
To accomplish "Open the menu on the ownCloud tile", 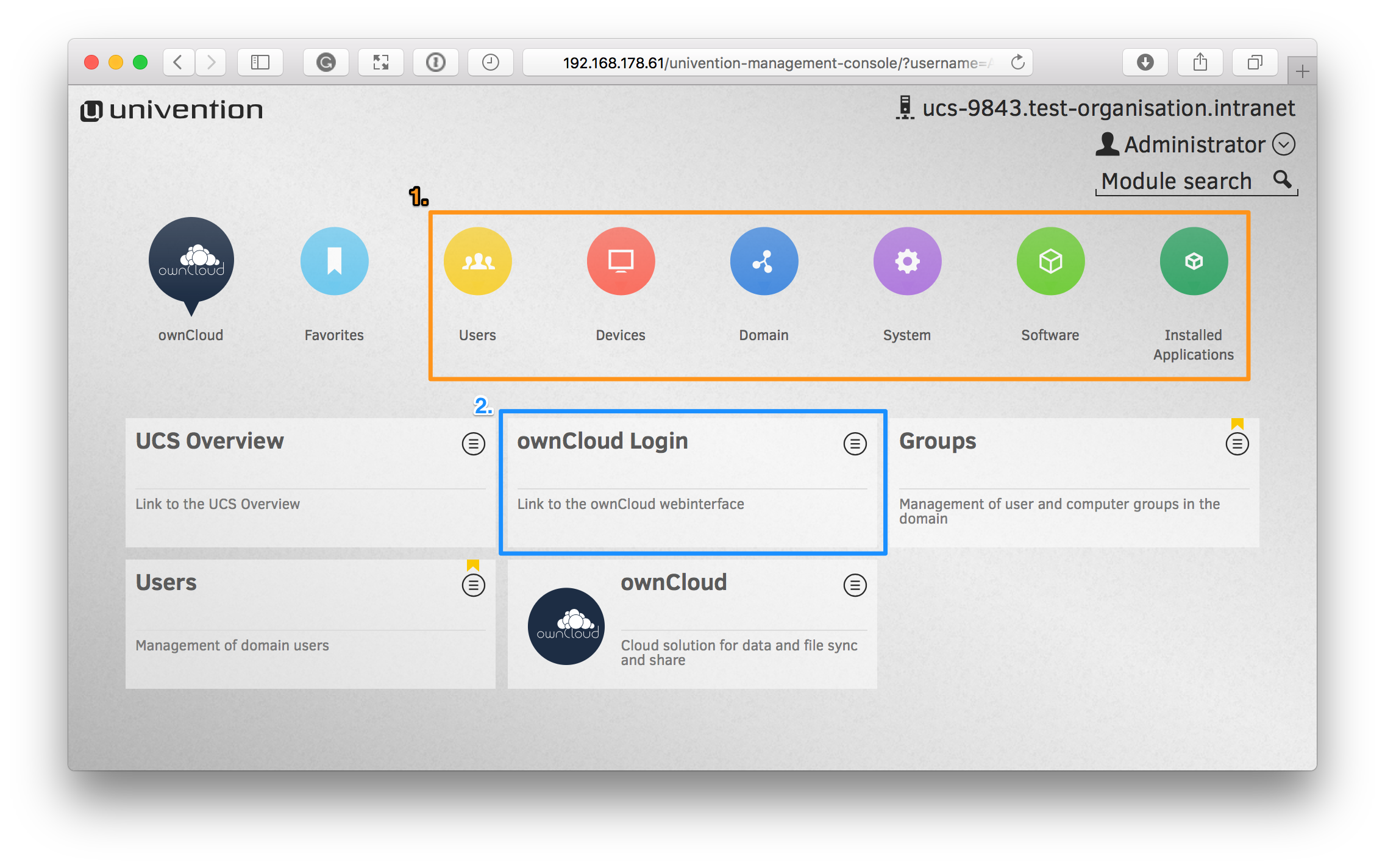I will pyautogui.click(x=855, y=585).
